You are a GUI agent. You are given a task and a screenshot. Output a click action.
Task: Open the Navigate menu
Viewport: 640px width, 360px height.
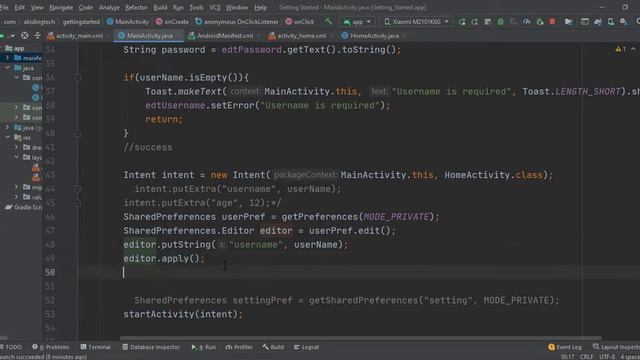[61, 7]
